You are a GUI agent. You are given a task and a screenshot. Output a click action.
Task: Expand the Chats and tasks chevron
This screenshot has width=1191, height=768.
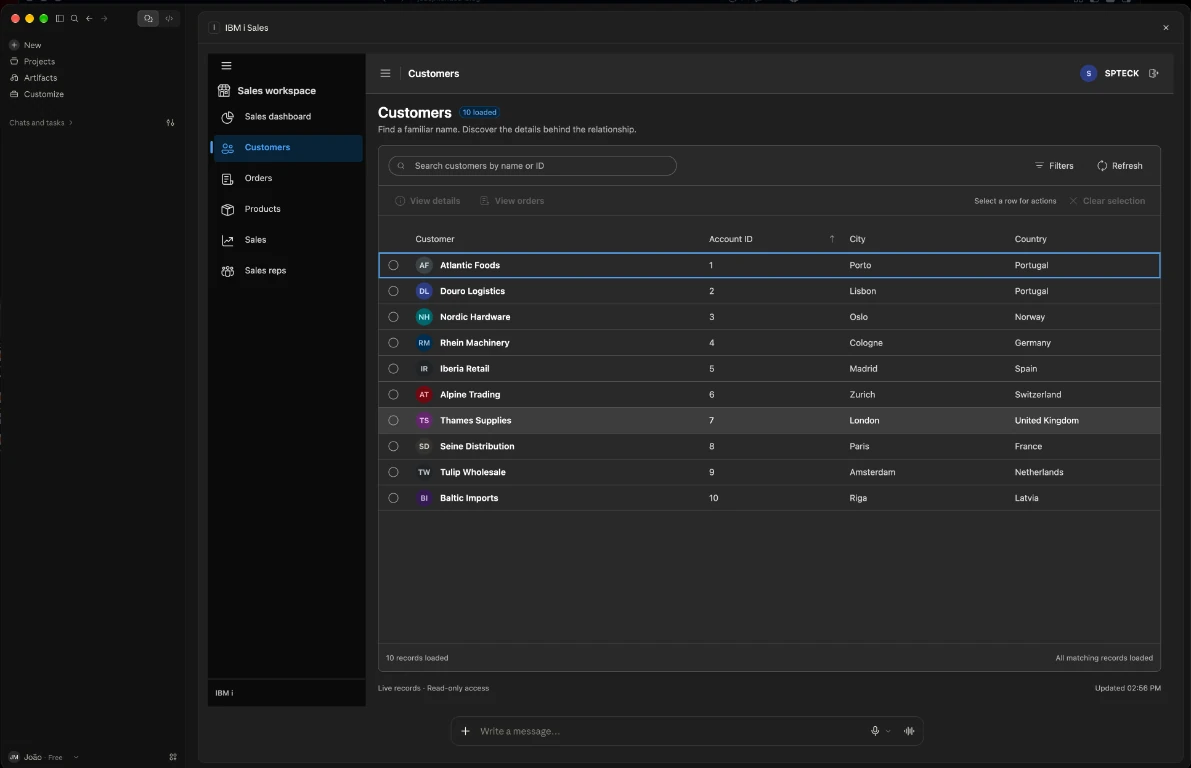tap(71, 122)
